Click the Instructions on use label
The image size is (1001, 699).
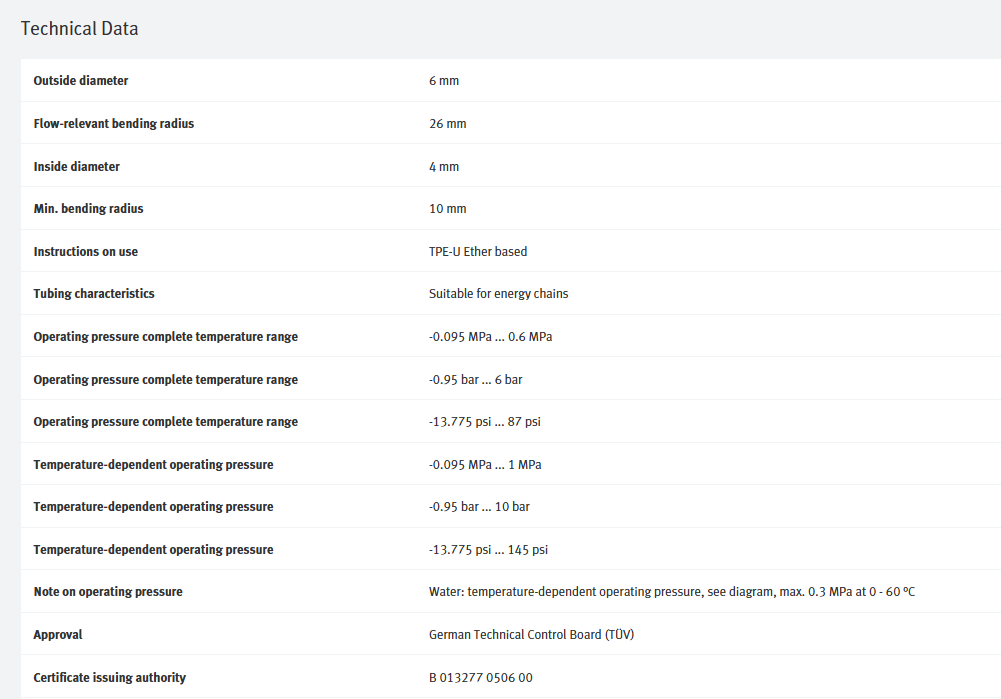click(86, 252)
